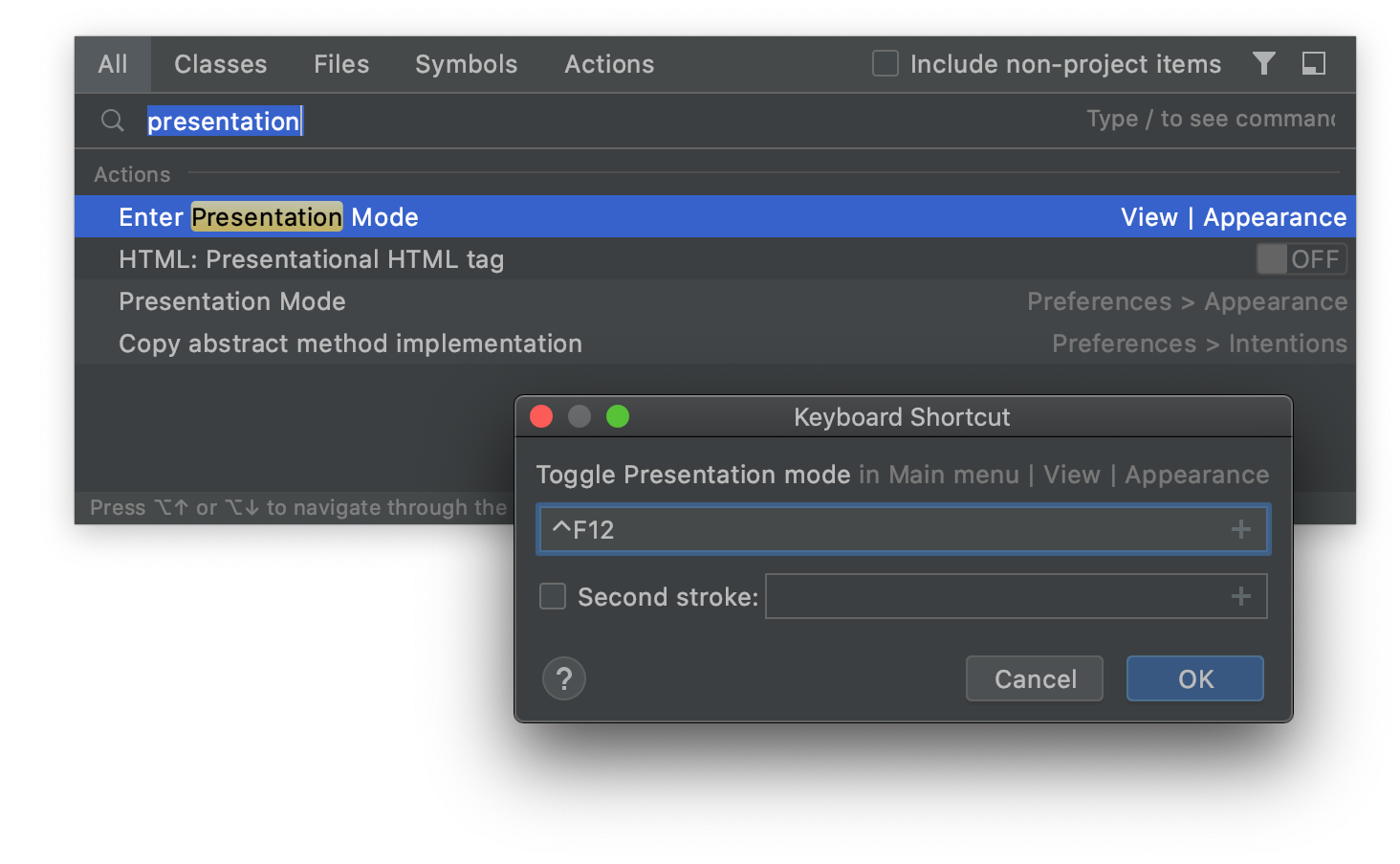Toggle Include non-project items
1400x864 pixels.
pyautogui.click(x=884, y=63)
